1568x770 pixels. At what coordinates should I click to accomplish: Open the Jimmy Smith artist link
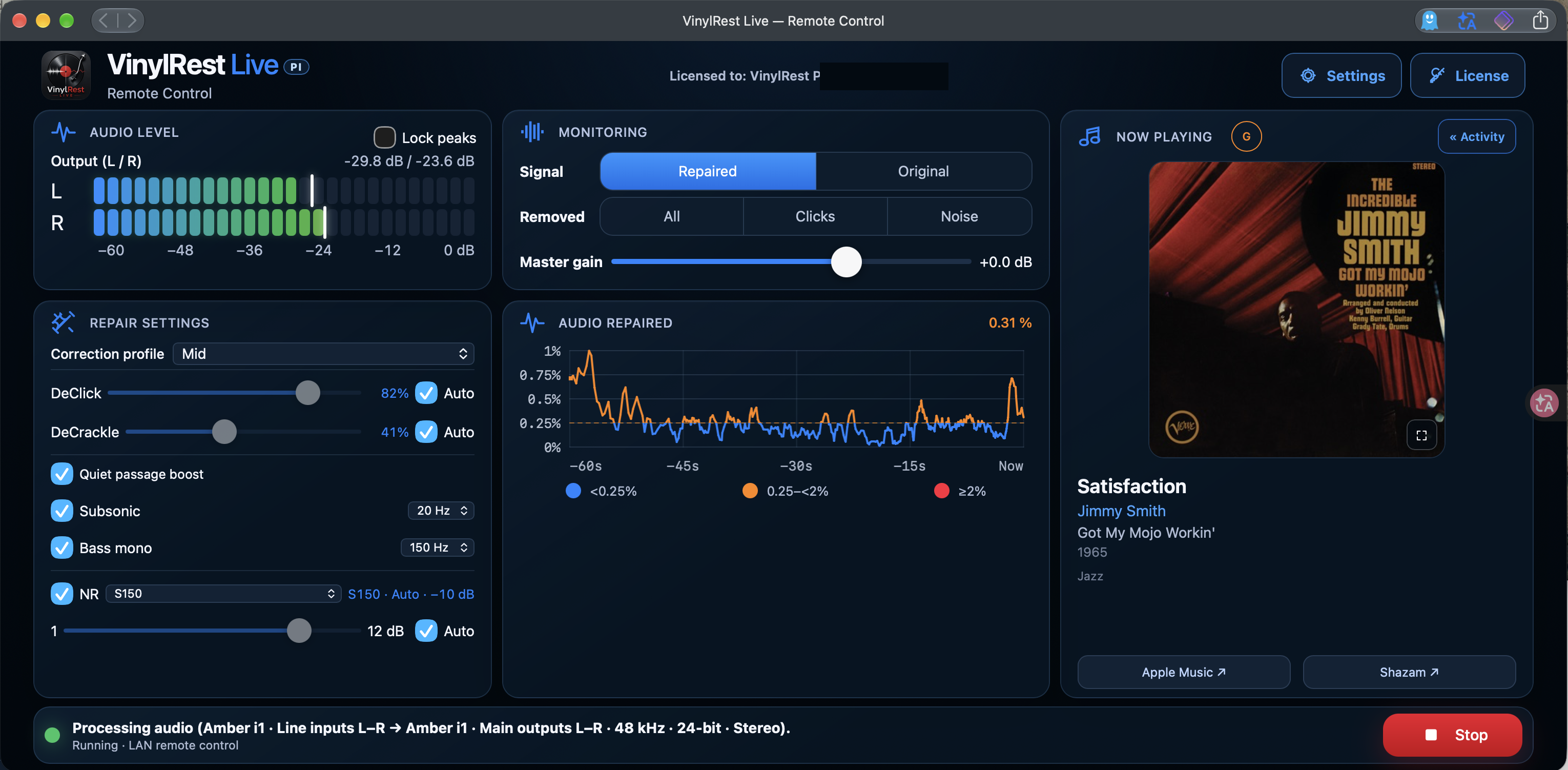pyautogui.click(x=1121, y=511)
